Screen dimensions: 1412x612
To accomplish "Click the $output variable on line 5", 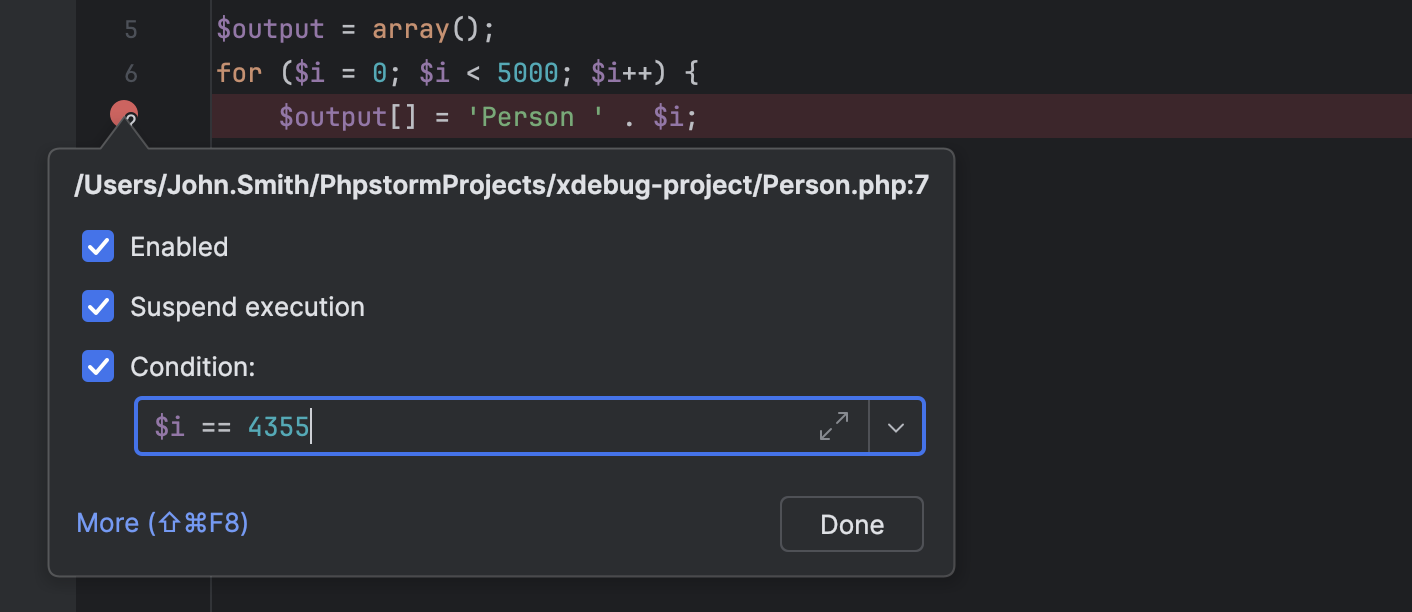I will point(272,29).
